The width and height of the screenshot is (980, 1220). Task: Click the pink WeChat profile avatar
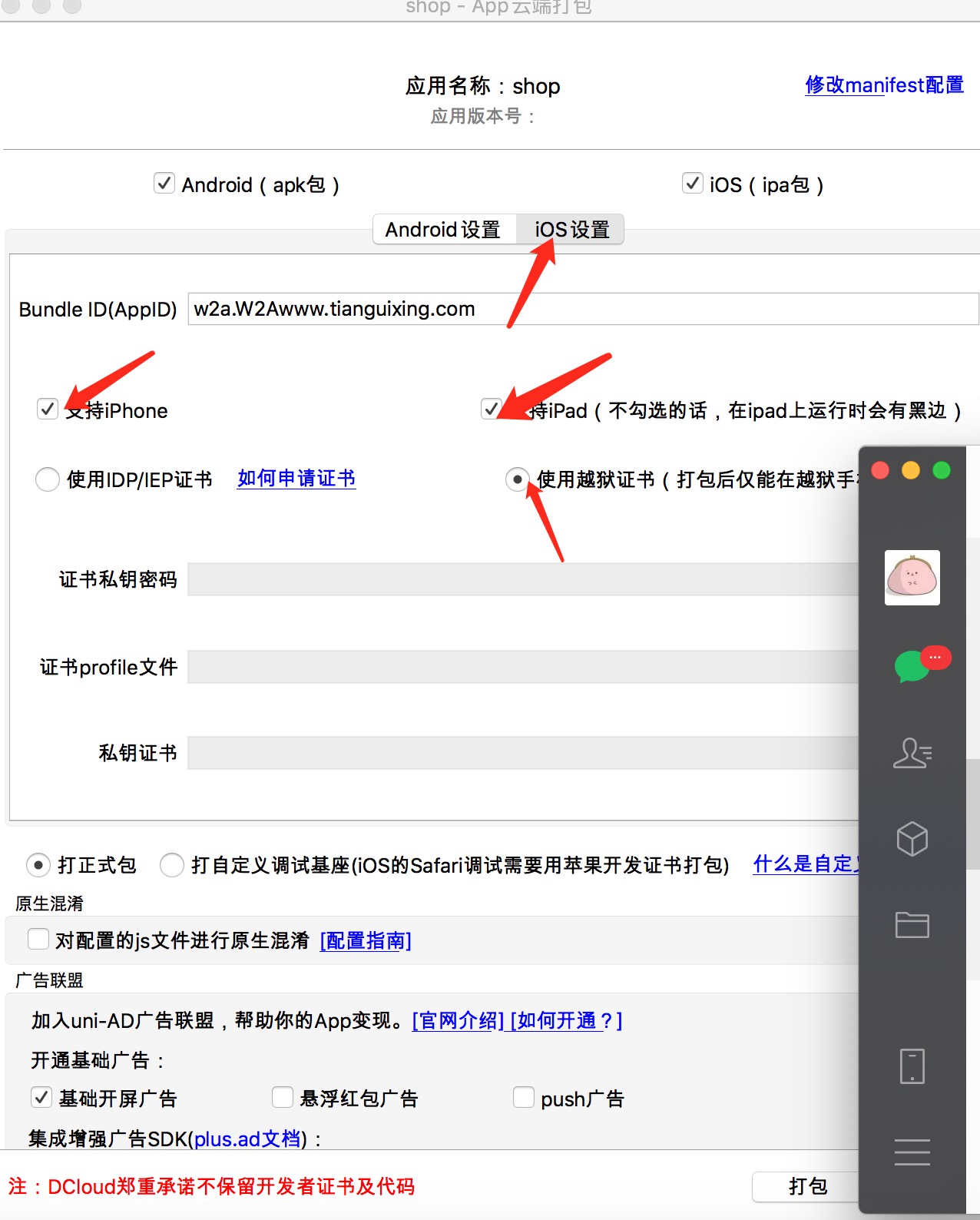912,578
